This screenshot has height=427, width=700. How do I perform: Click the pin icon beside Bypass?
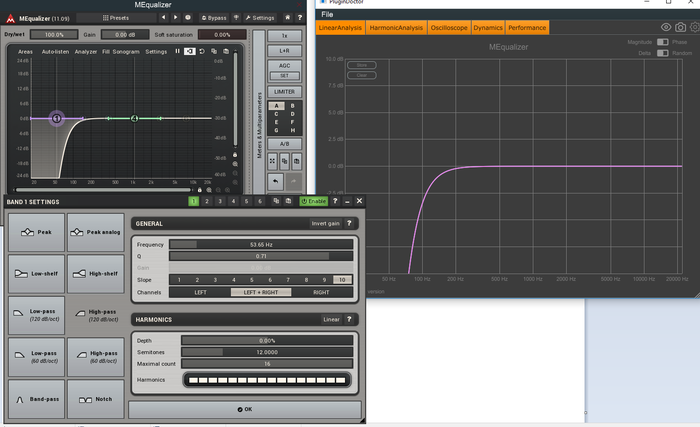click(x=236, y=18)
